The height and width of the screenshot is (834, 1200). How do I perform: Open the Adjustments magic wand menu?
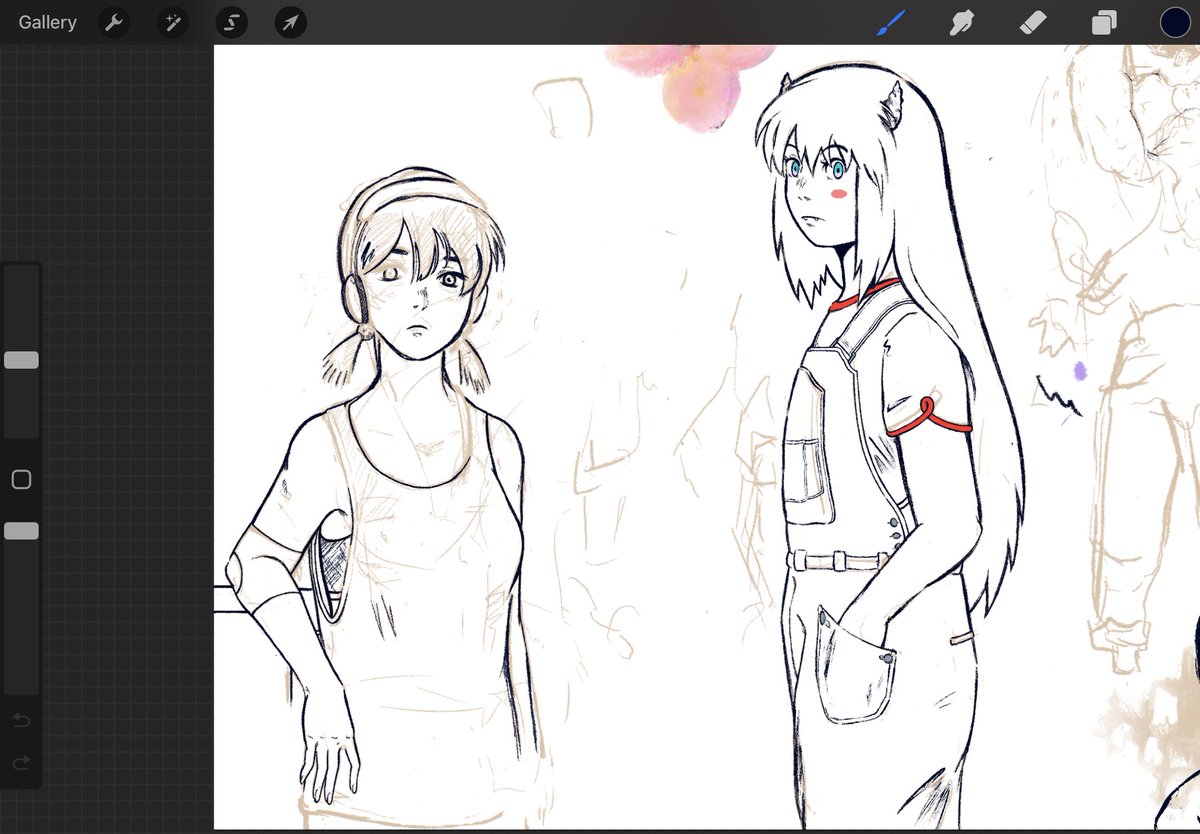tap(173, 22)
